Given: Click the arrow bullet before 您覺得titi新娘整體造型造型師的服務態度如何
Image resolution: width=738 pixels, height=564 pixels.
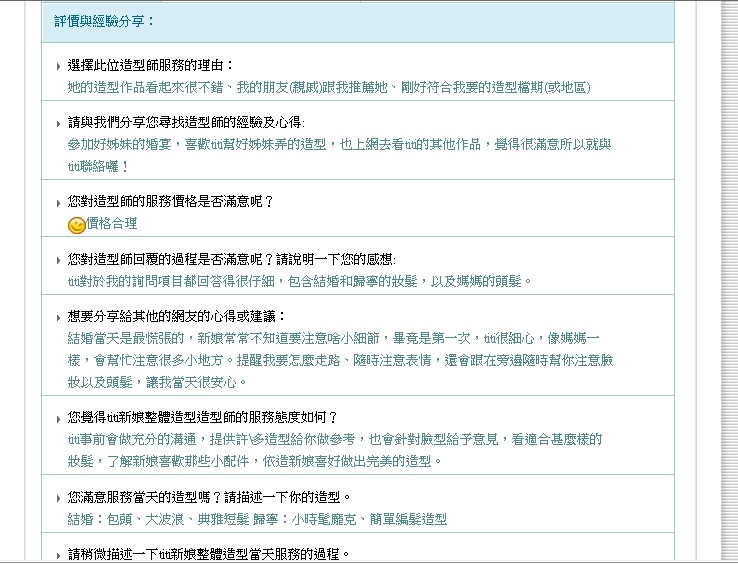Looking at the screenshot, I should (x=58, y=419).
